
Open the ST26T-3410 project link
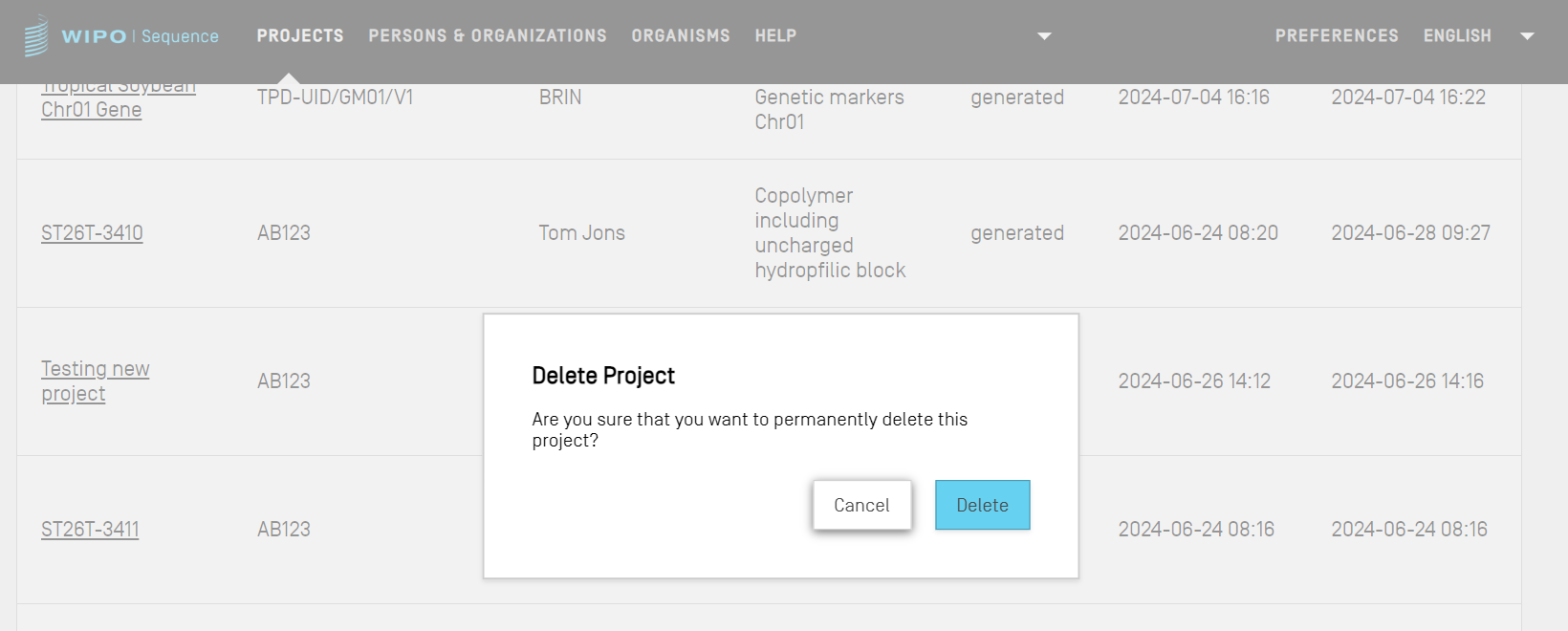(92, 233)
